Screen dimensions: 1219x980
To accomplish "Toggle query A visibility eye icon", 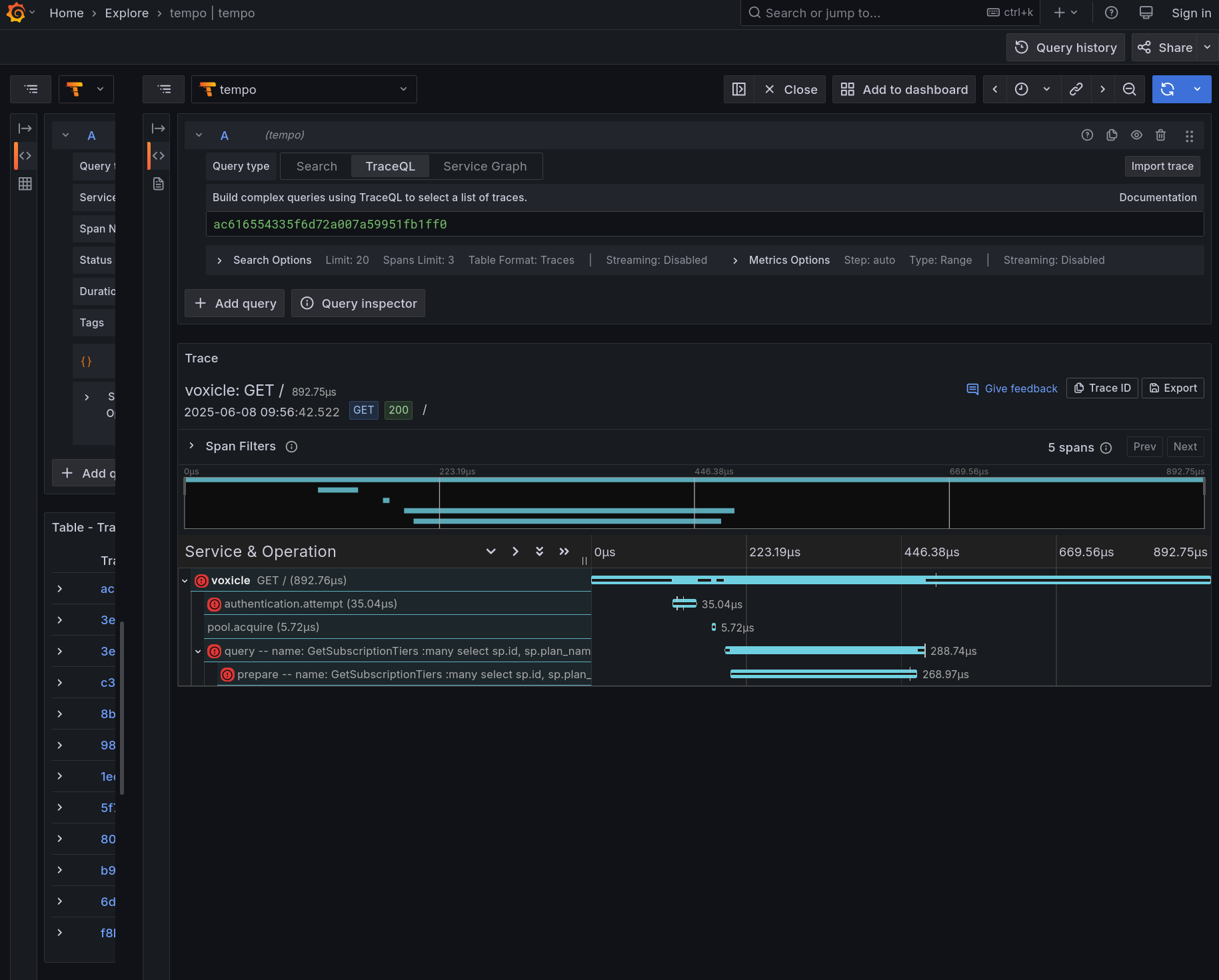I will click(x=1136, y=135).
